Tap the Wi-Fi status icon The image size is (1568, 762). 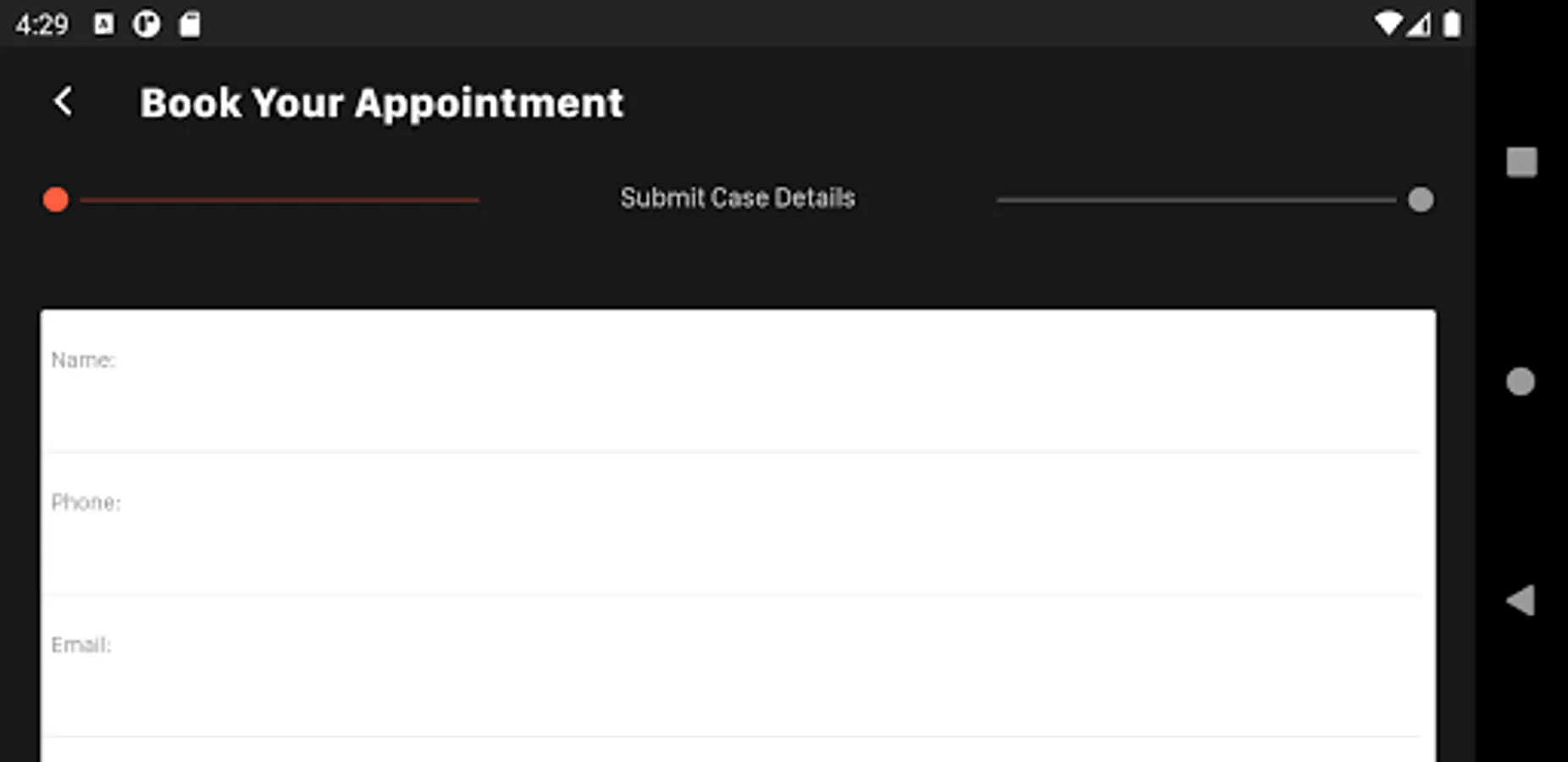coord(1388,24)
